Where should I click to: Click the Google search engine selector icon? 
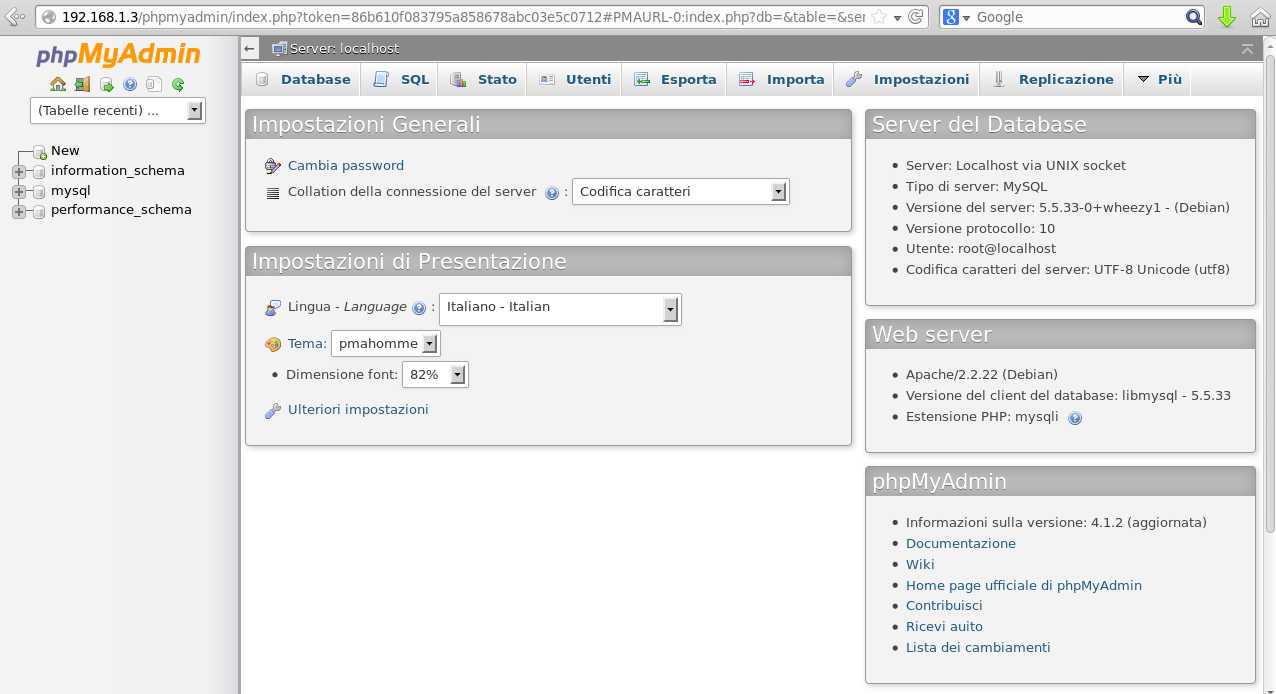pos(956,17)
